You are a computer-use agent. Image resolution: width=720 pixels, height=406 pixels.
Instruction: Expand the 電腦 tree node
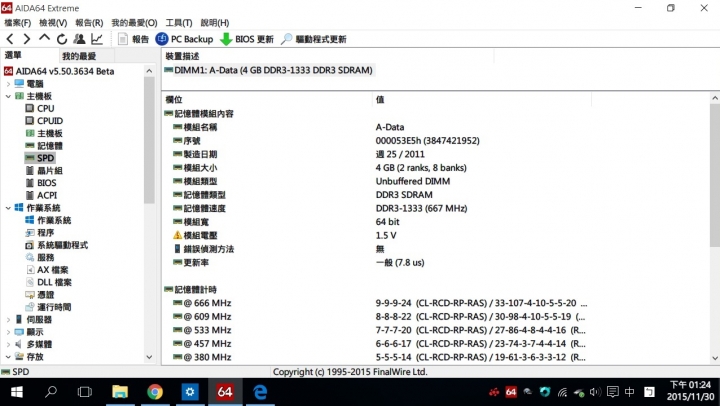coord(8,84)
